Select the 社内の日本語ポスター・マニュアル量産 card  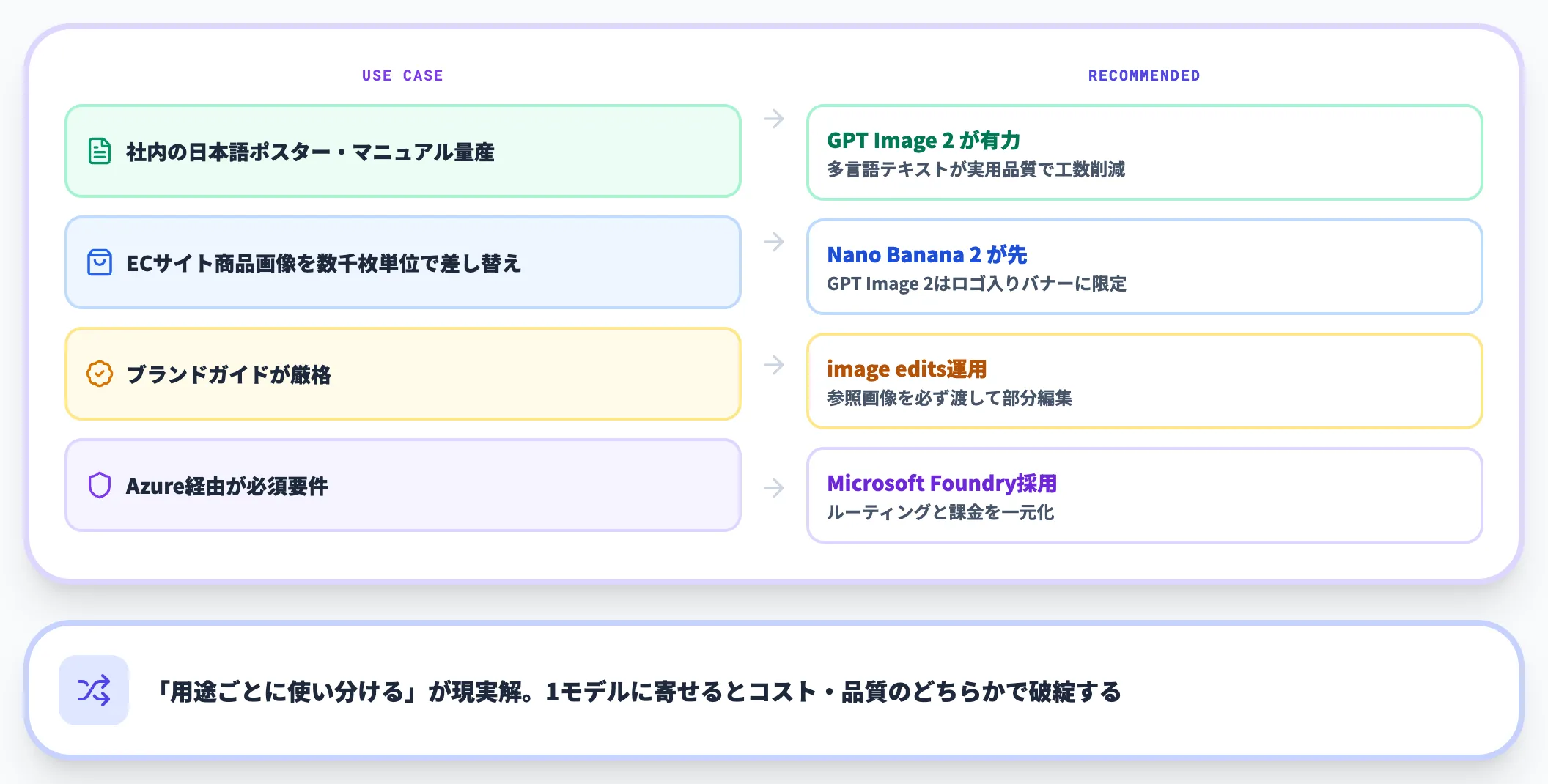(x=403, y=151)
